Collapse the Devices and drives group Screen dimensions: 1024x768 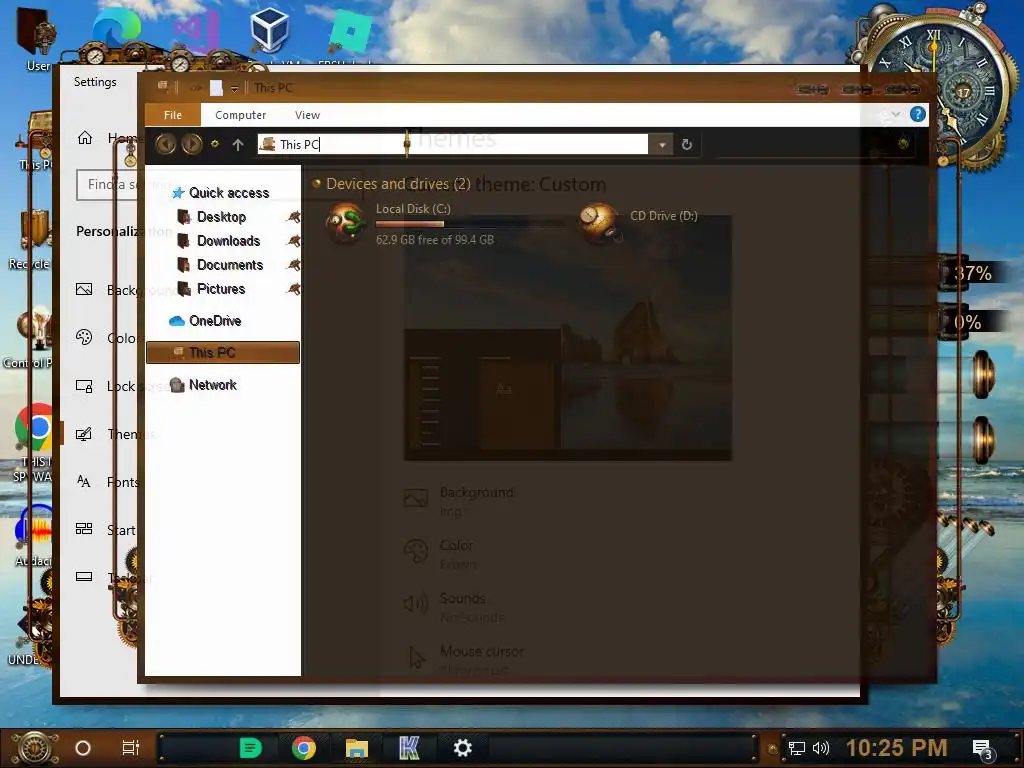[x=317, y=184]
